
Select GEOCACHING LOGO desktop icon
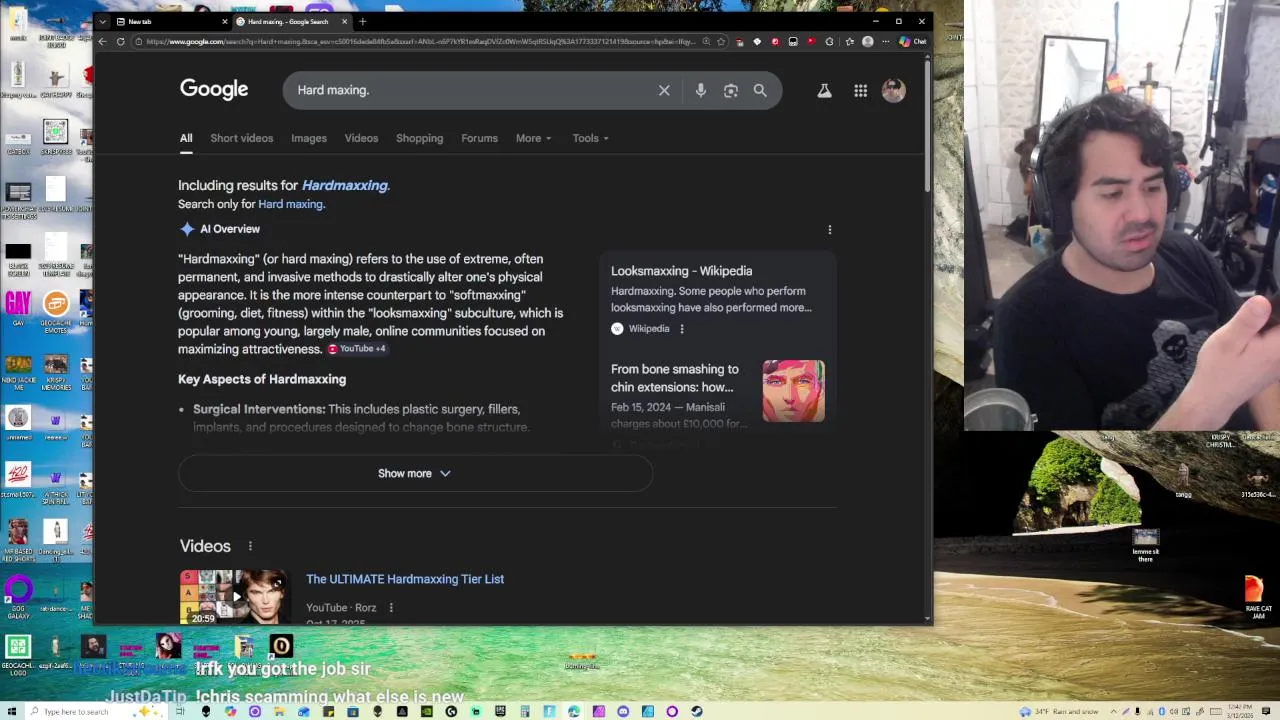tap(17, 657)
